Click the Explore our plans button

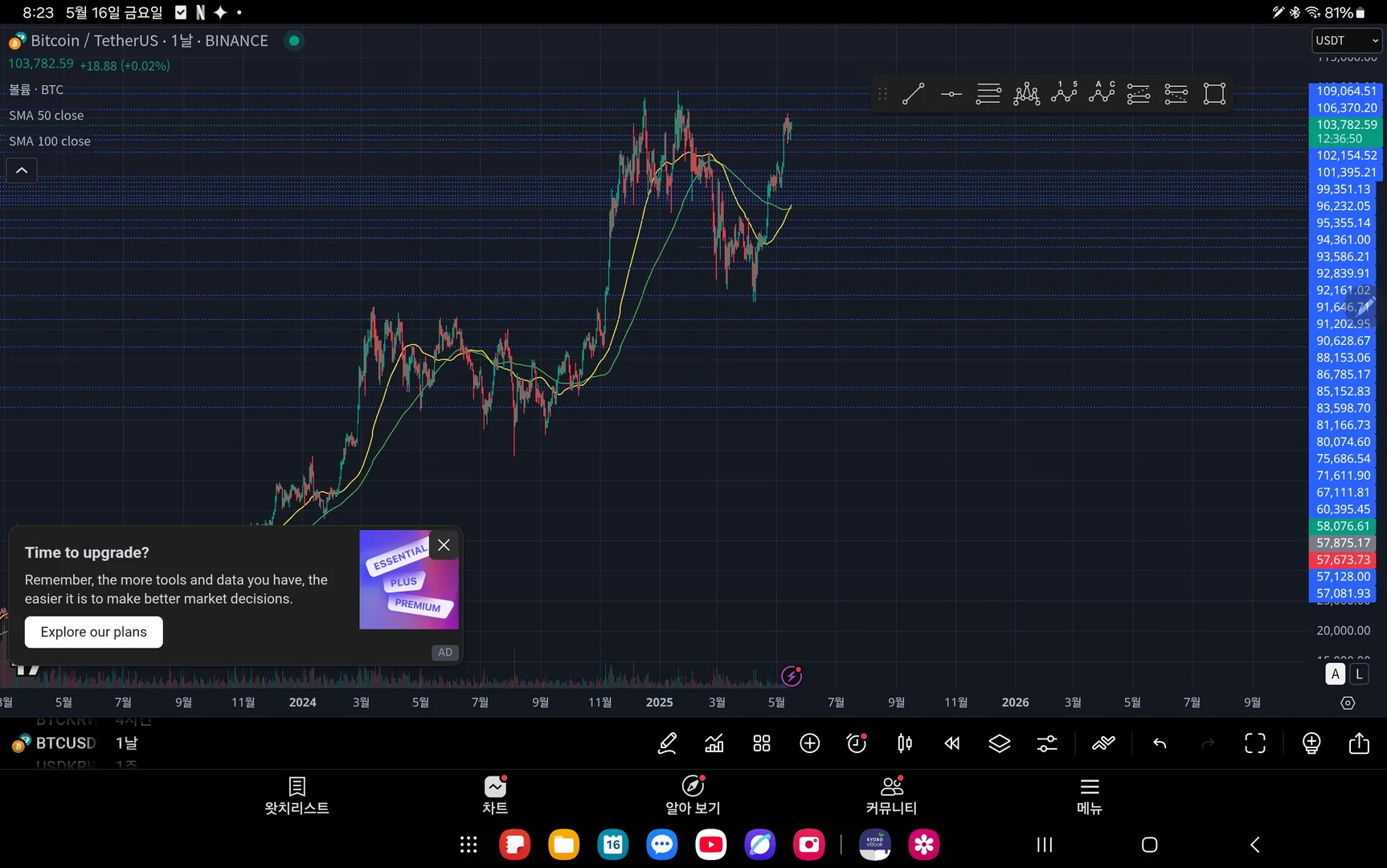pyautogui.click(x=93, y=632)
